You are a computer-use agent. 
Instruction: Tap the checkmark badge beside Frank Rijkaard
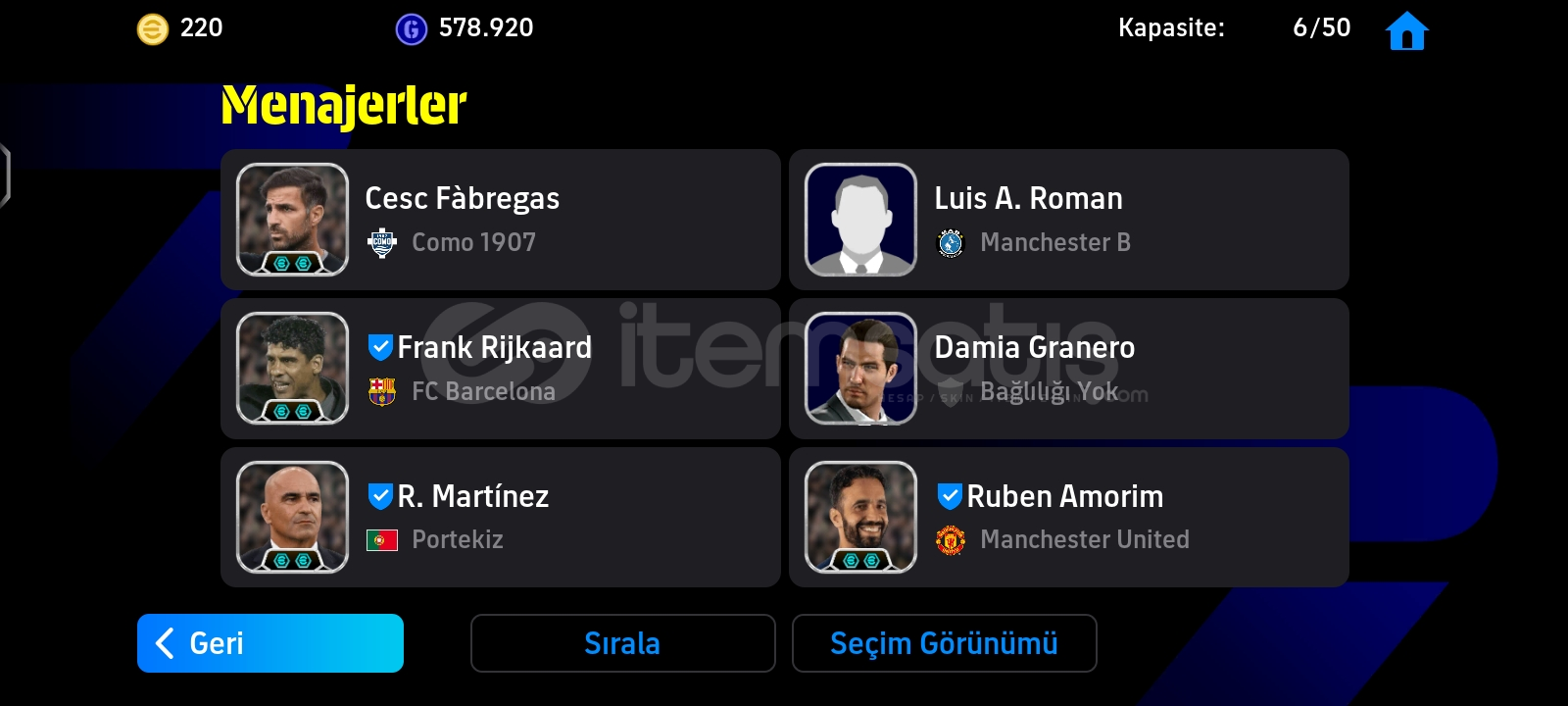coord(380,347)
